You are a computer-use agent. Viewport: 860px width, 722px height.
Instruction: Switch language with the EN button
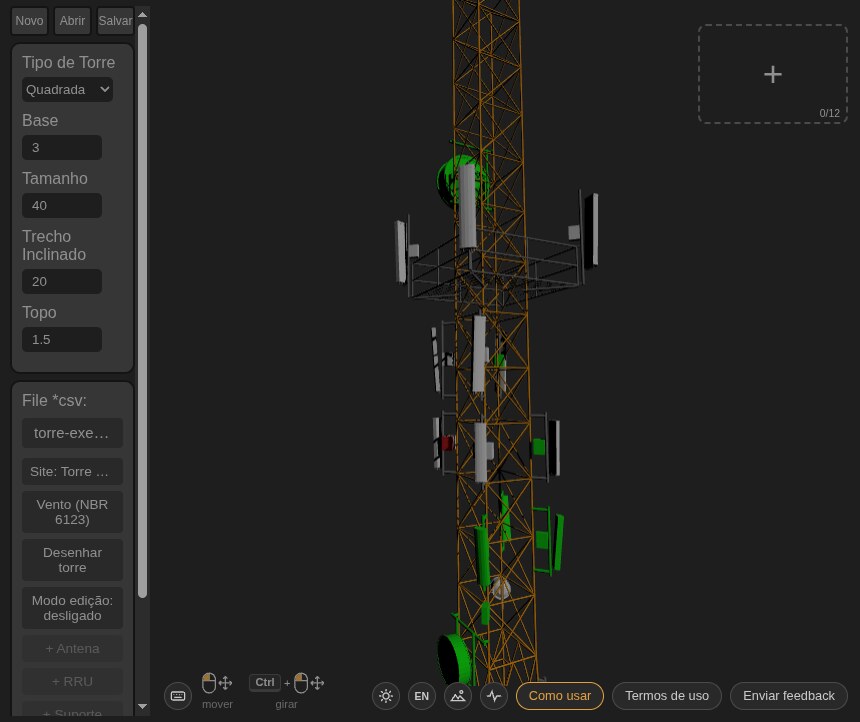click(x=422, y=696)
